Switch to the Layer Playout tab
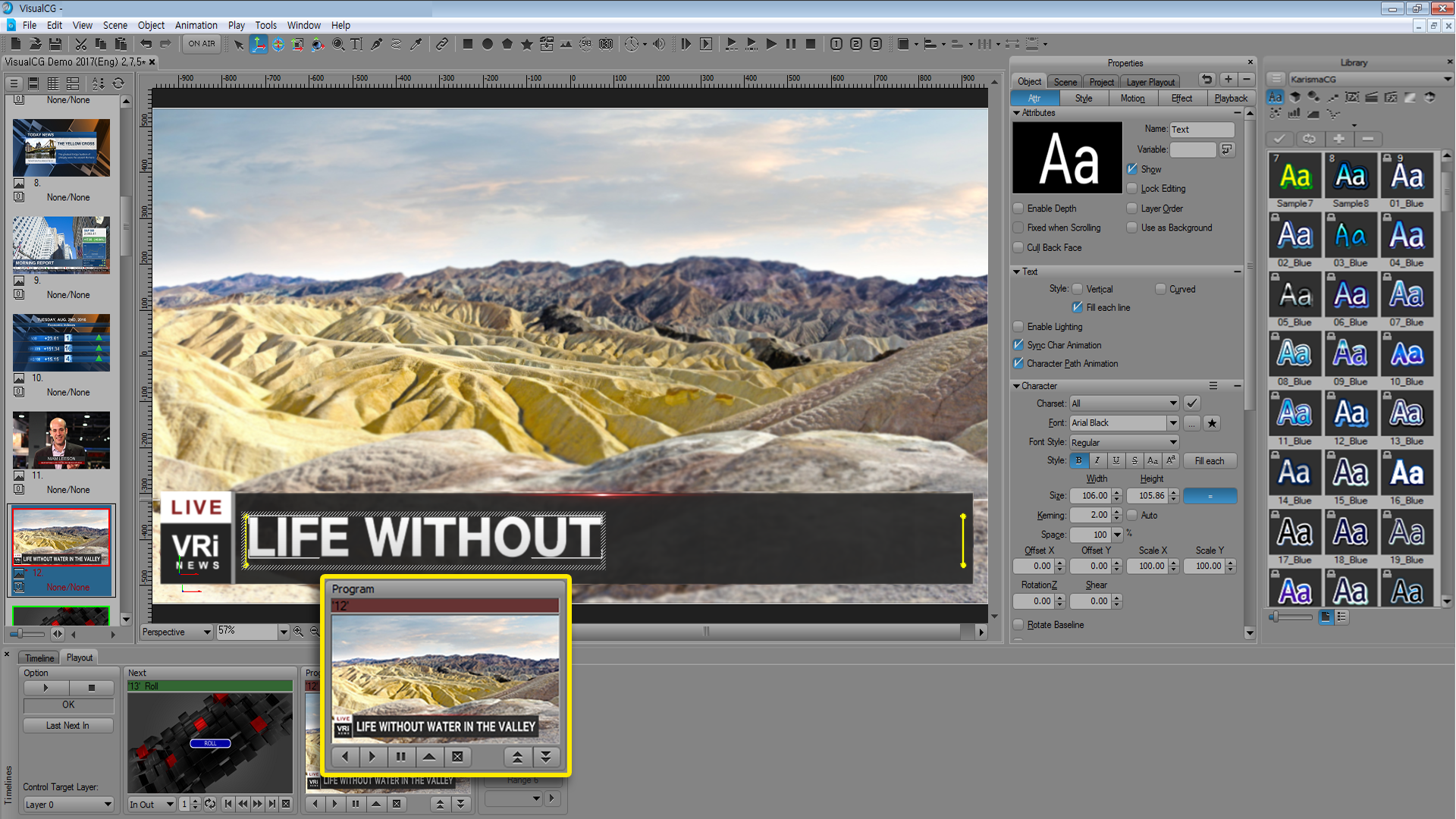The height and width of the screenshot is (819, 1456). [1150, 82]
